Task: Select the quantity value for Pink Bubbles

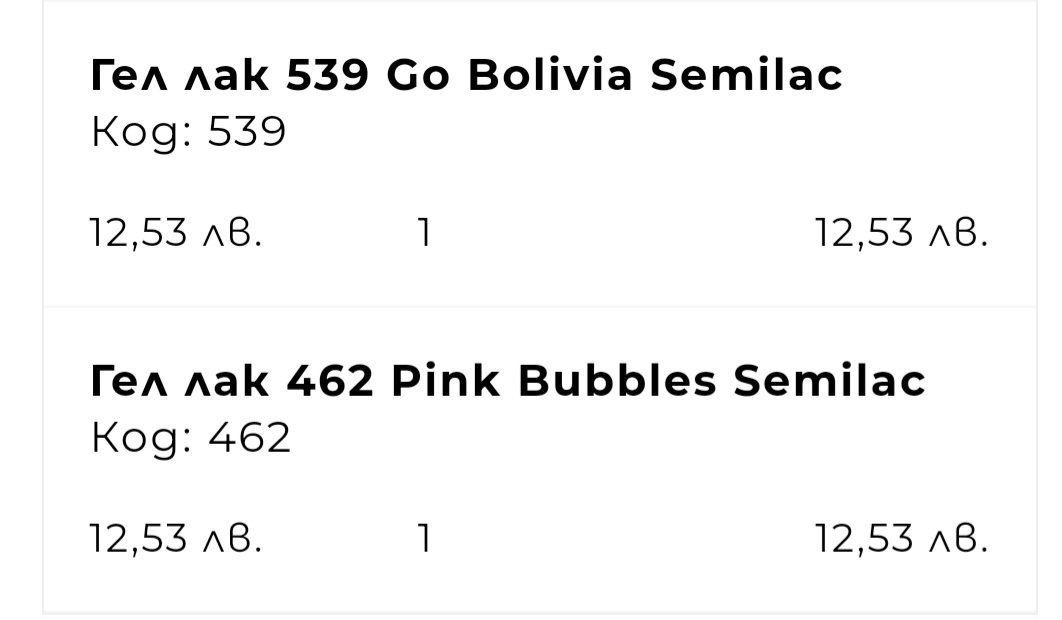Action: point(425,539)
